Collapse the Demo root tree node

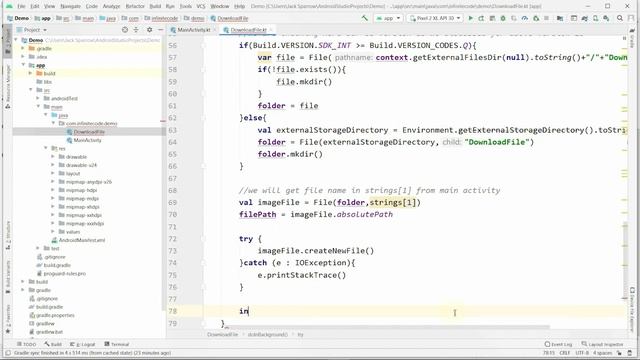point(16,40)
